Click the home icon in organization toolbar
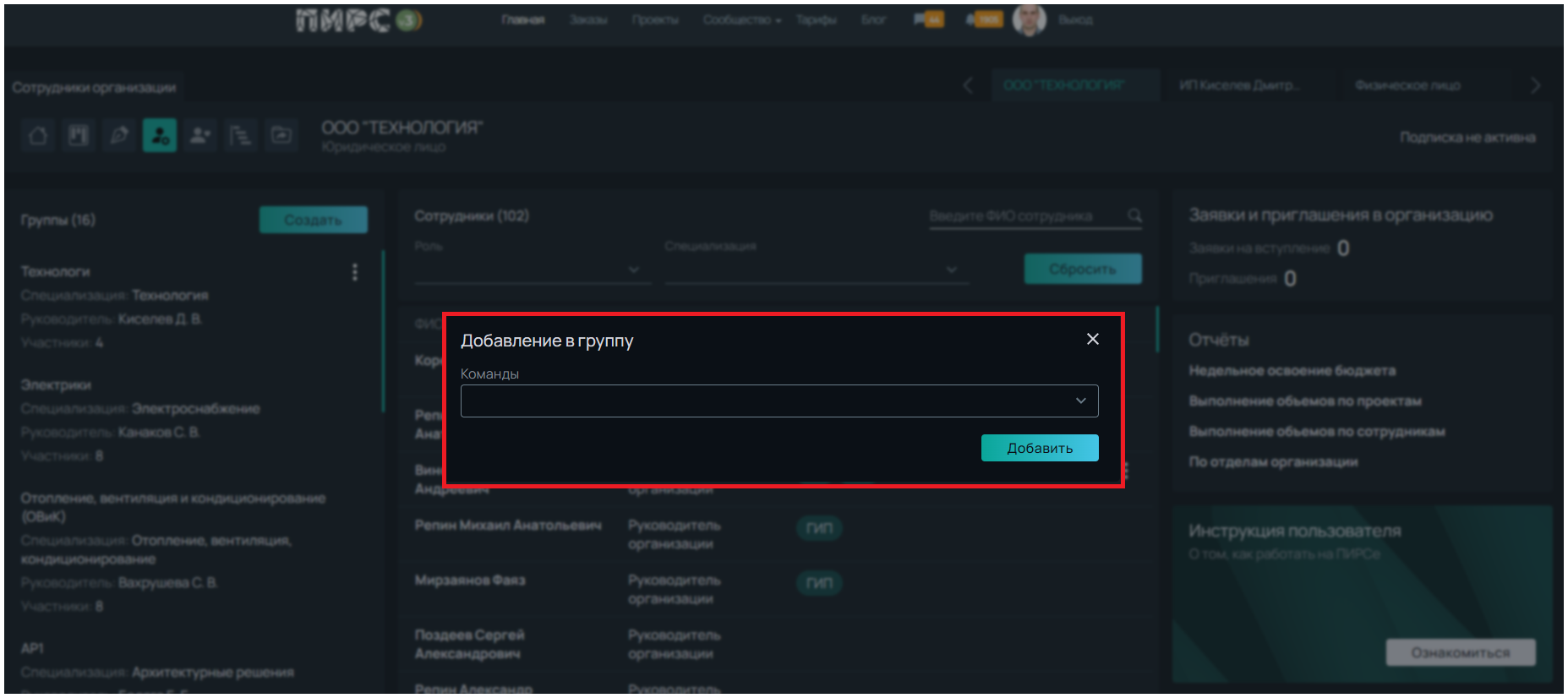This screenshot has height=698, width=1568. [x=38, y=135]
